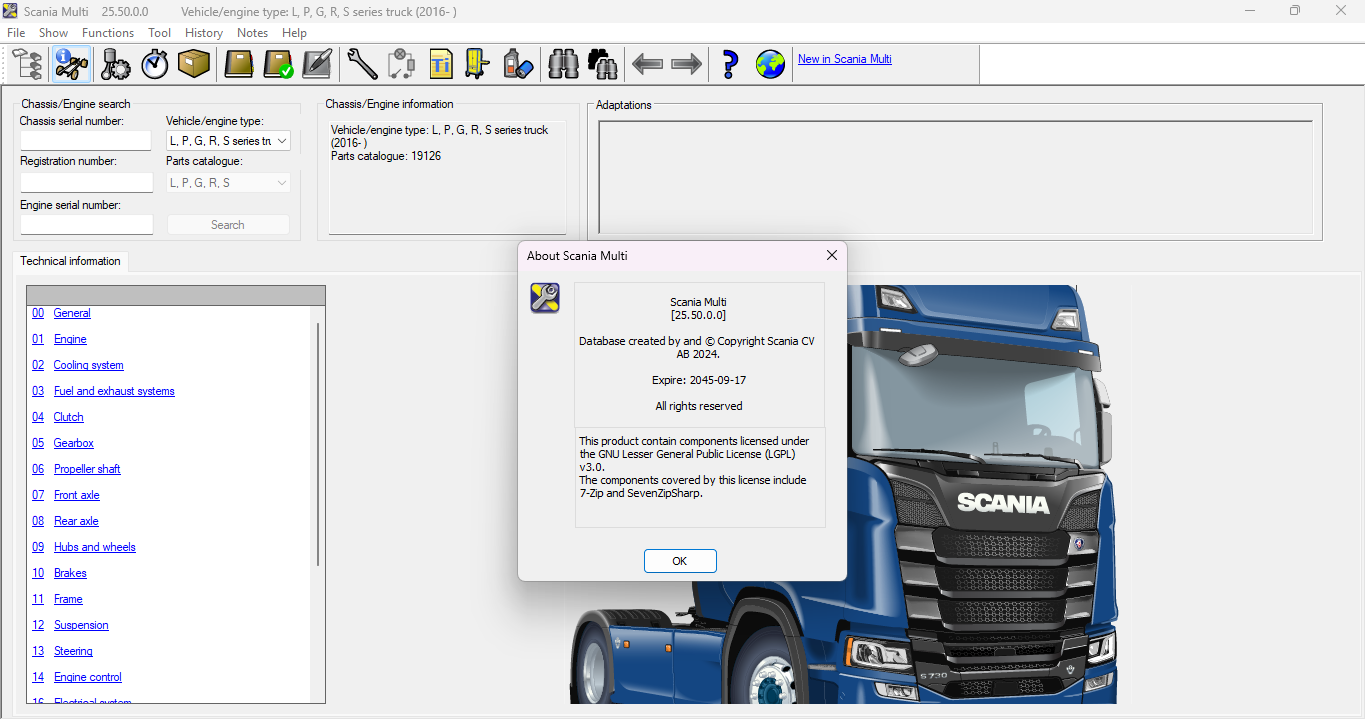
Task: Open the Functions menu
Action: (x=108, y=33)
